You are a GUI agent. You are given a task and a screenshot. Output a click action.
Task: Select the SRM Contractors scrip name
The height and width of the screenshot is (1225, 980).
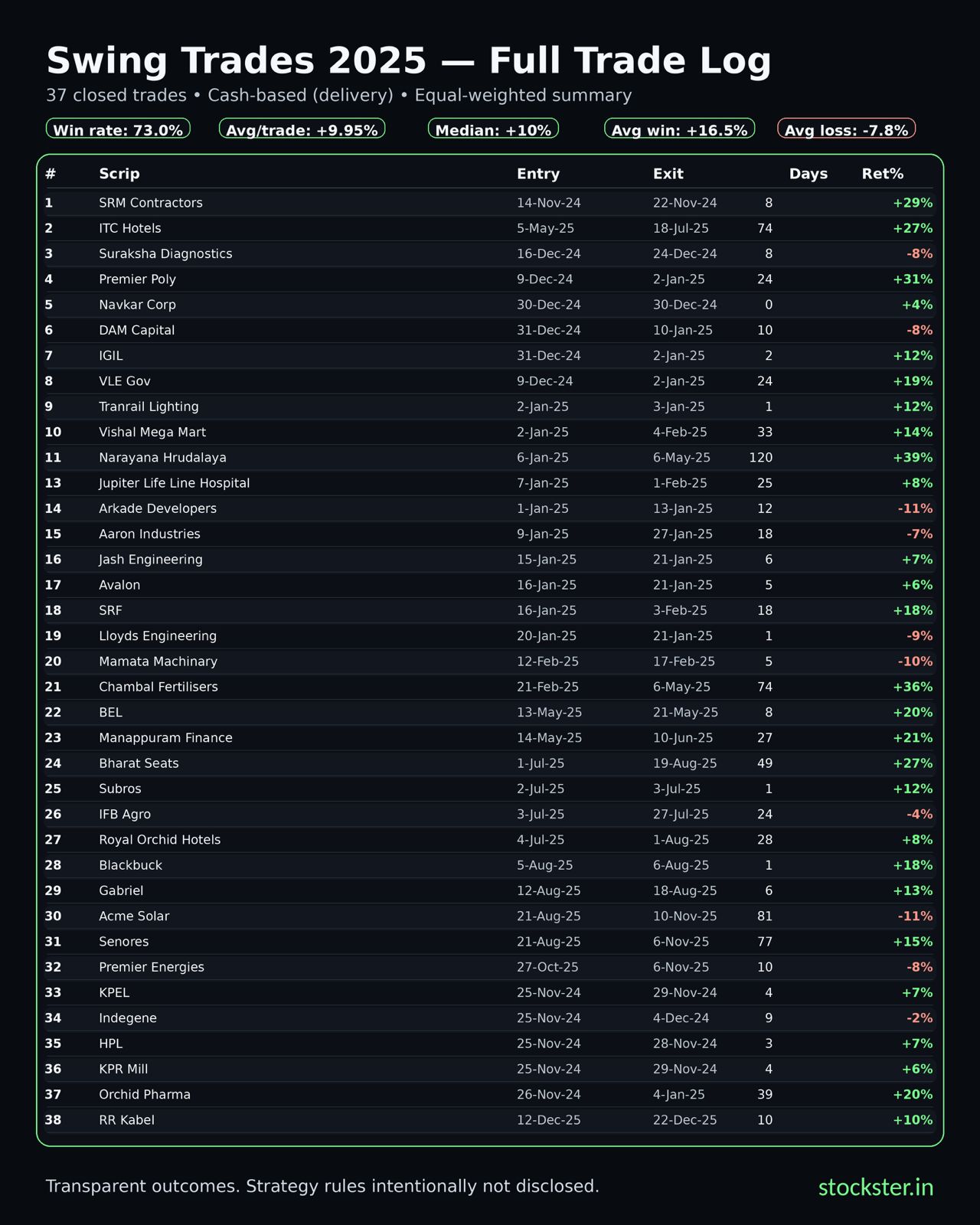point(151,203)
